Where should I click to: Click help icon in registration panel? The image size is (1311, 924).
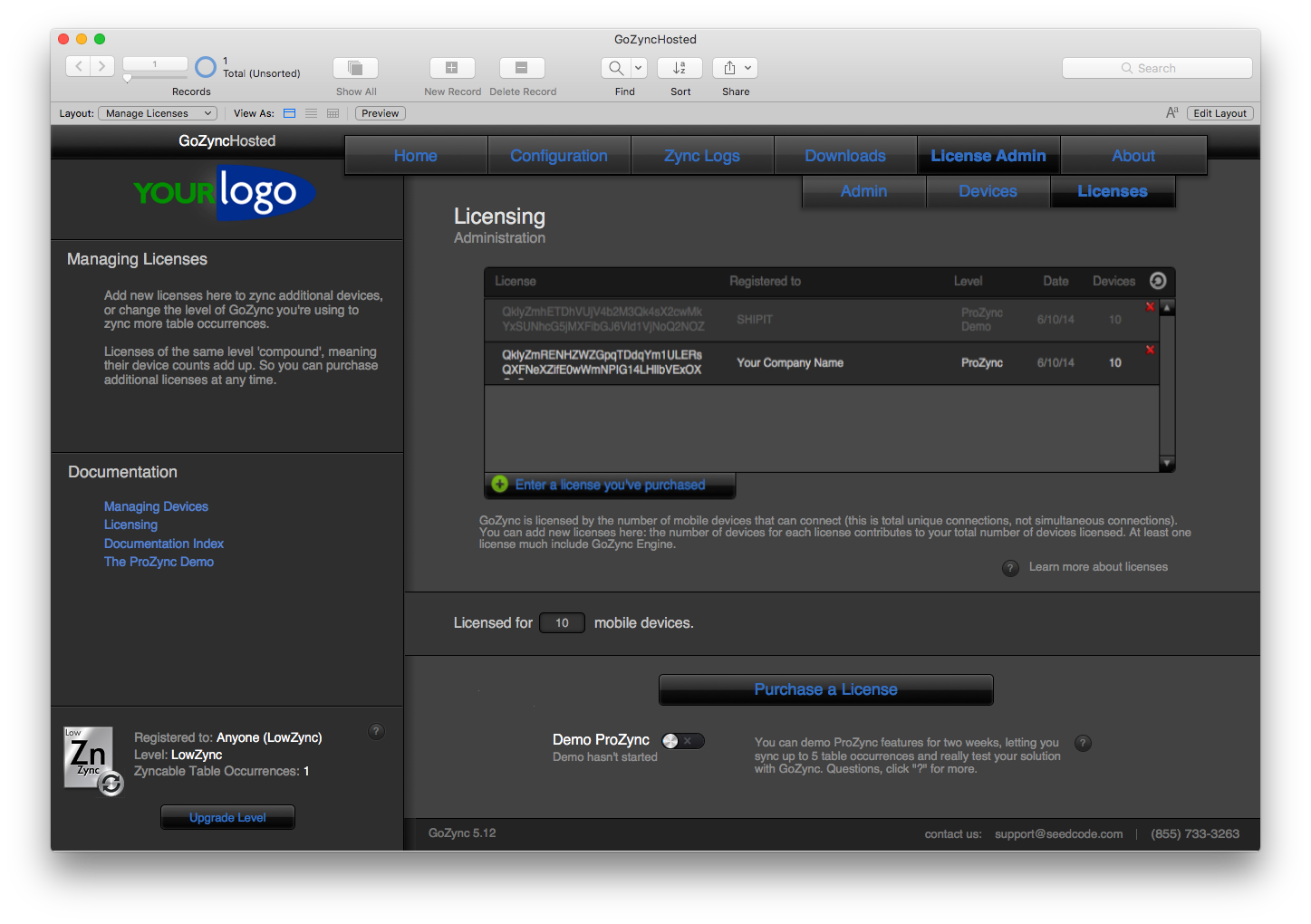coord(377,731)
